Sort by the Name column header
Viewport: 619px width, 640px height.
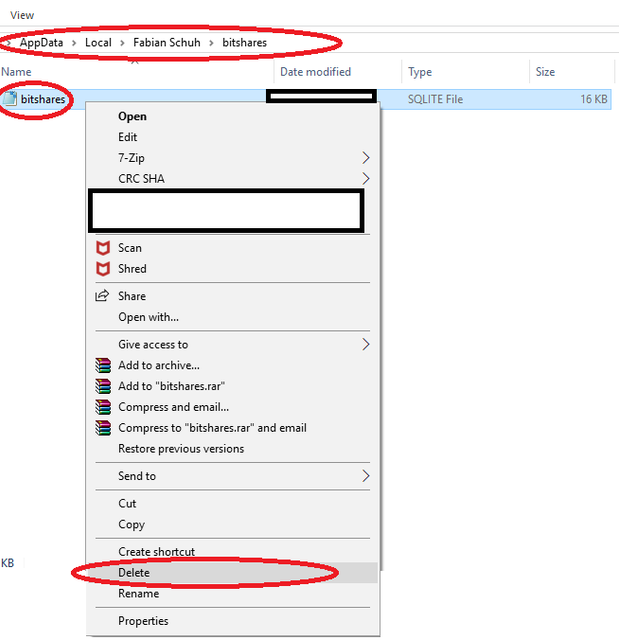(x=16, y=72)
